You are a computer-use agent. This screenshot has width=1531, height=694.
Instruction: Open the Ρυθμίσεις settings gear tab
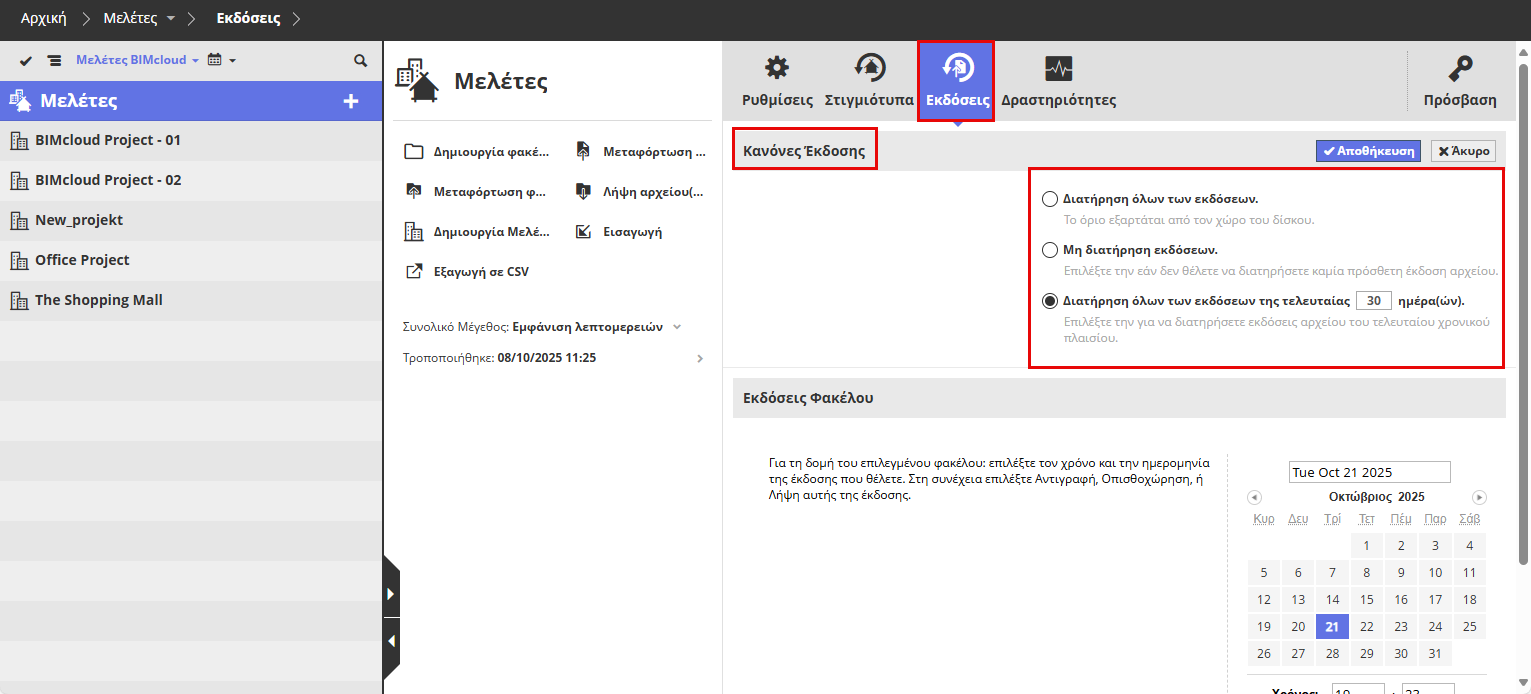777,81
